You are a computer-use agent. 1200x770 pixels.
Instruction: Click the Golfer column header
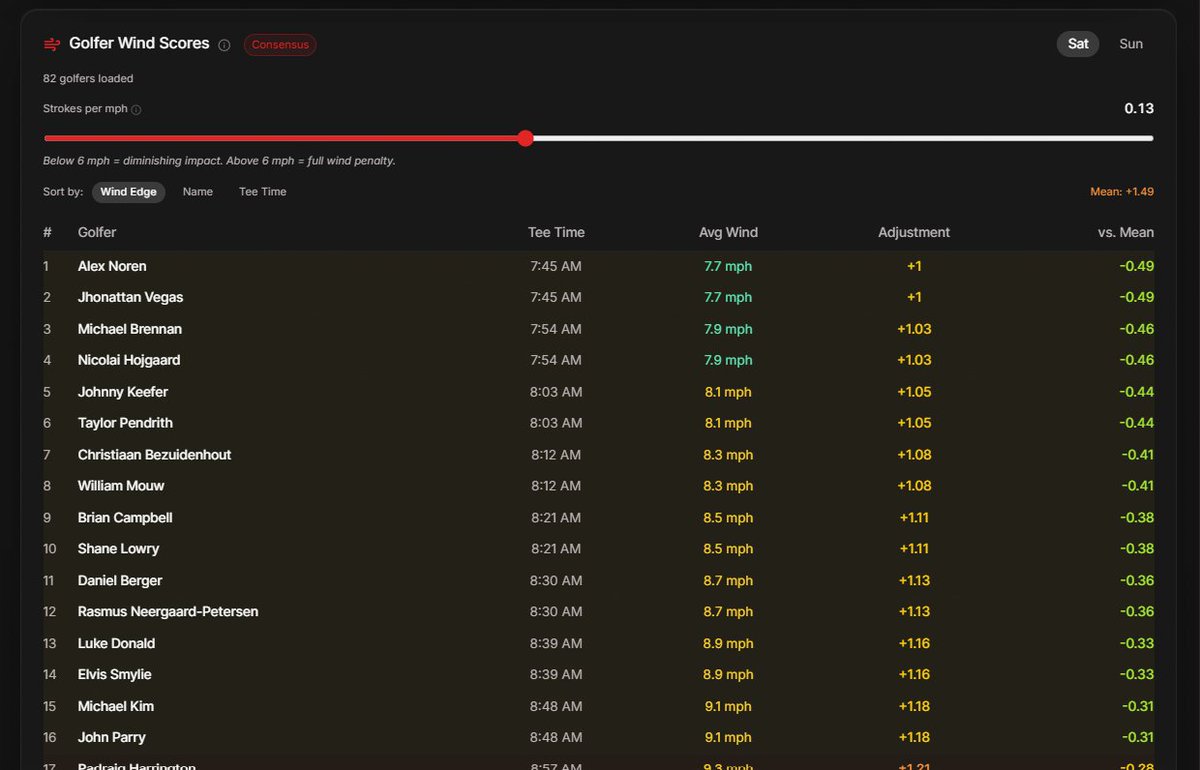[97, 232]
